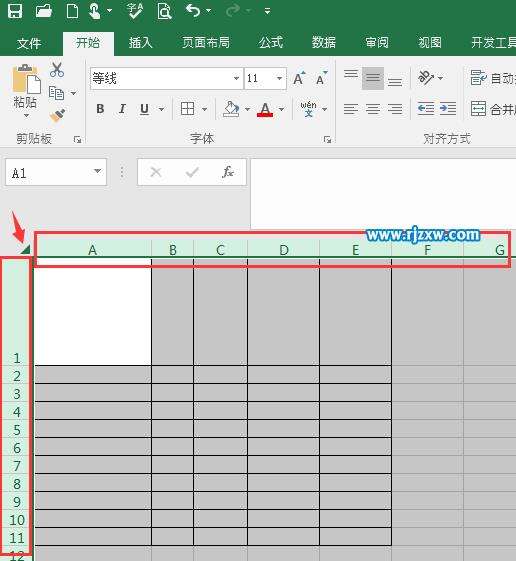Click the Increase Font Size icon
Image resolution: width=516 pixels, height=561 pixels.
pos(299,78)
